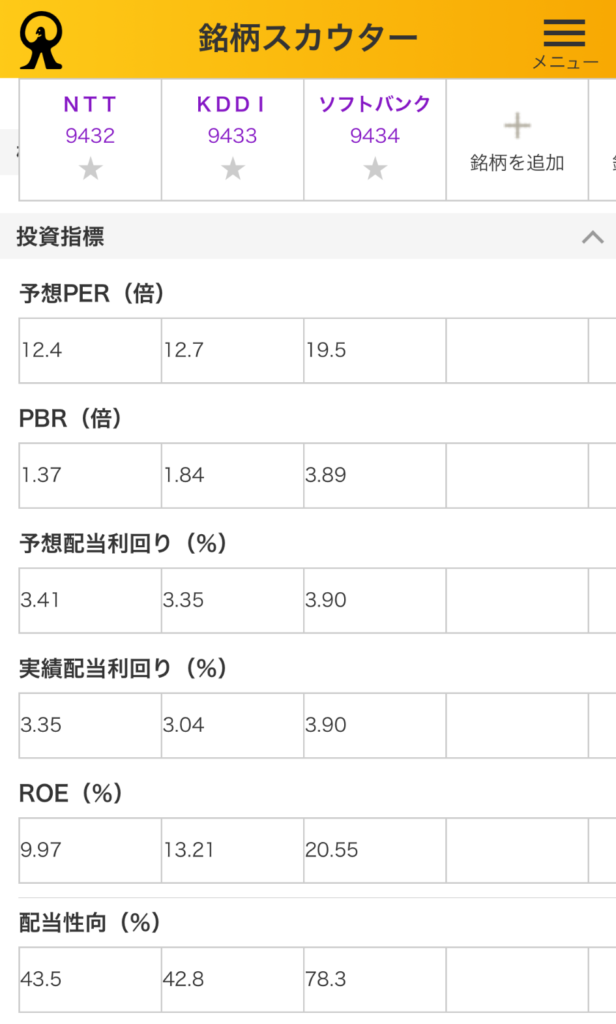Click the 投資指標 section header
The image size is (616, 1024).
pos(60,237)
